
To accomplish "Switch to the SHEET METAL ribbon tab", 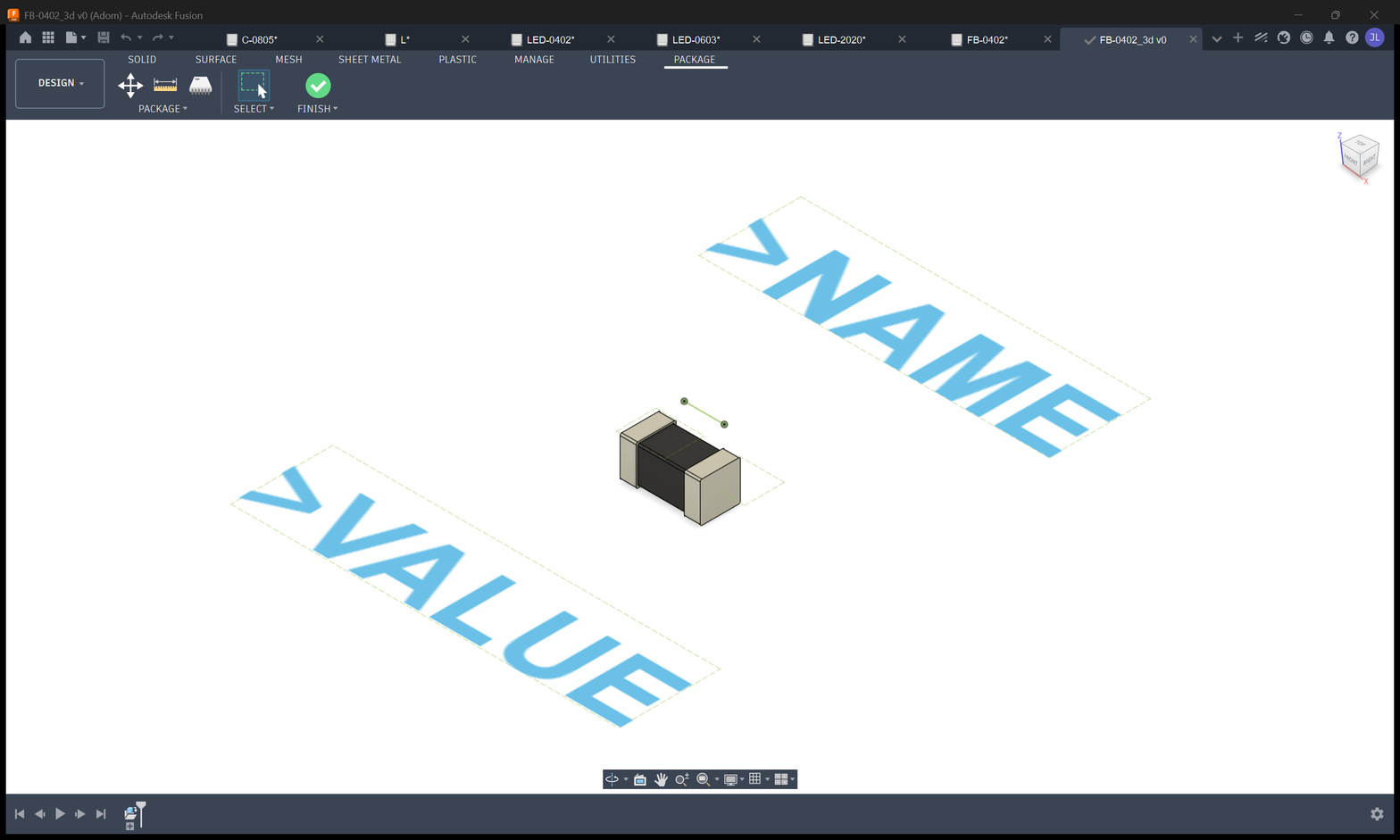I will [x=370, y=60].
